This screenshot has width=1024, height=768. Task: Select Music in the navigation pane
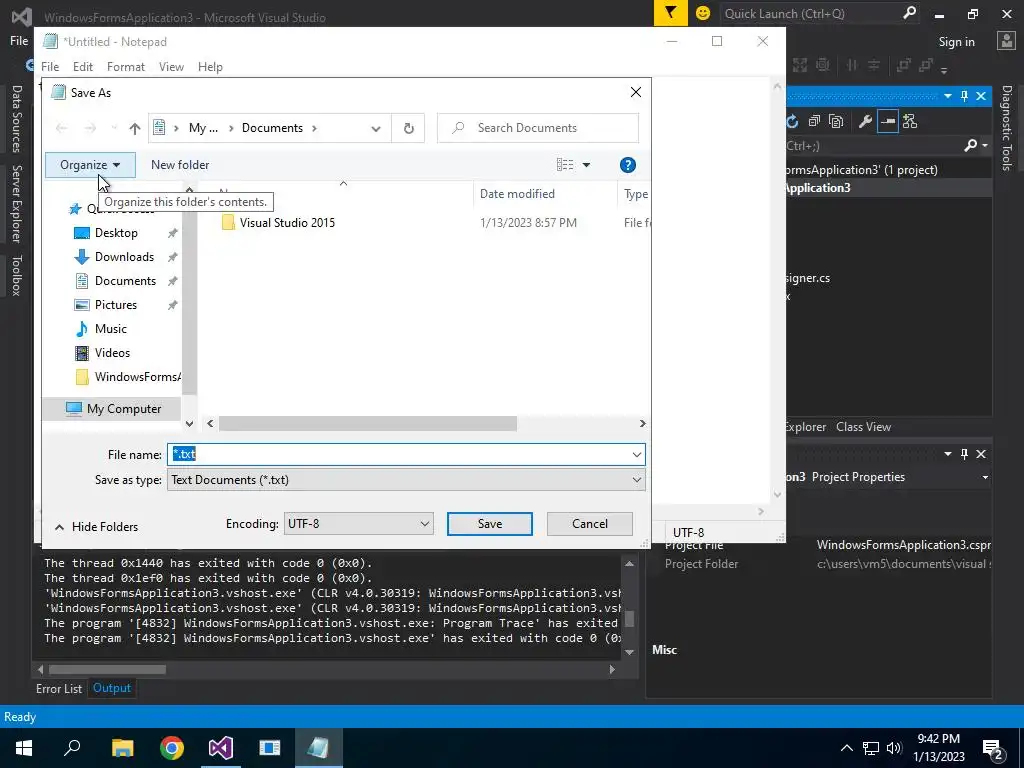pos(110,328)
